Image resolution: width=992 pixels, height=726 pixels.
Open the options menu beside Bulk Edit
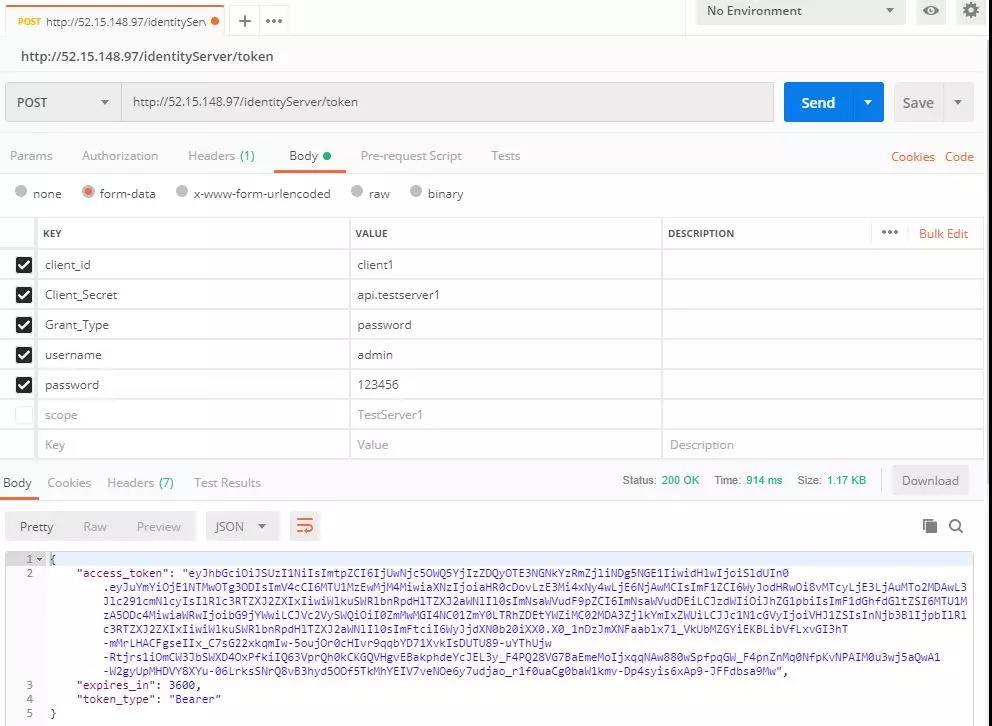click(x=889, y=233)
